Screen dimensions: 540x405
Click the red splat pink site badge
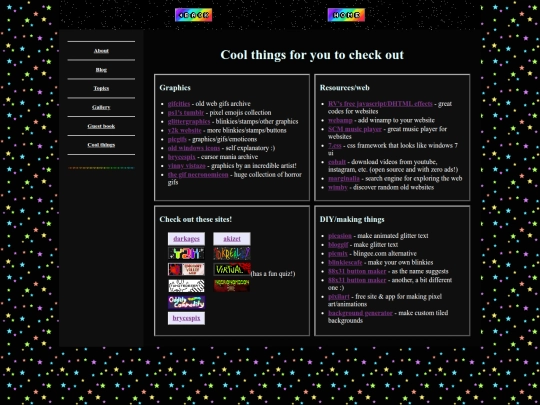186,269
